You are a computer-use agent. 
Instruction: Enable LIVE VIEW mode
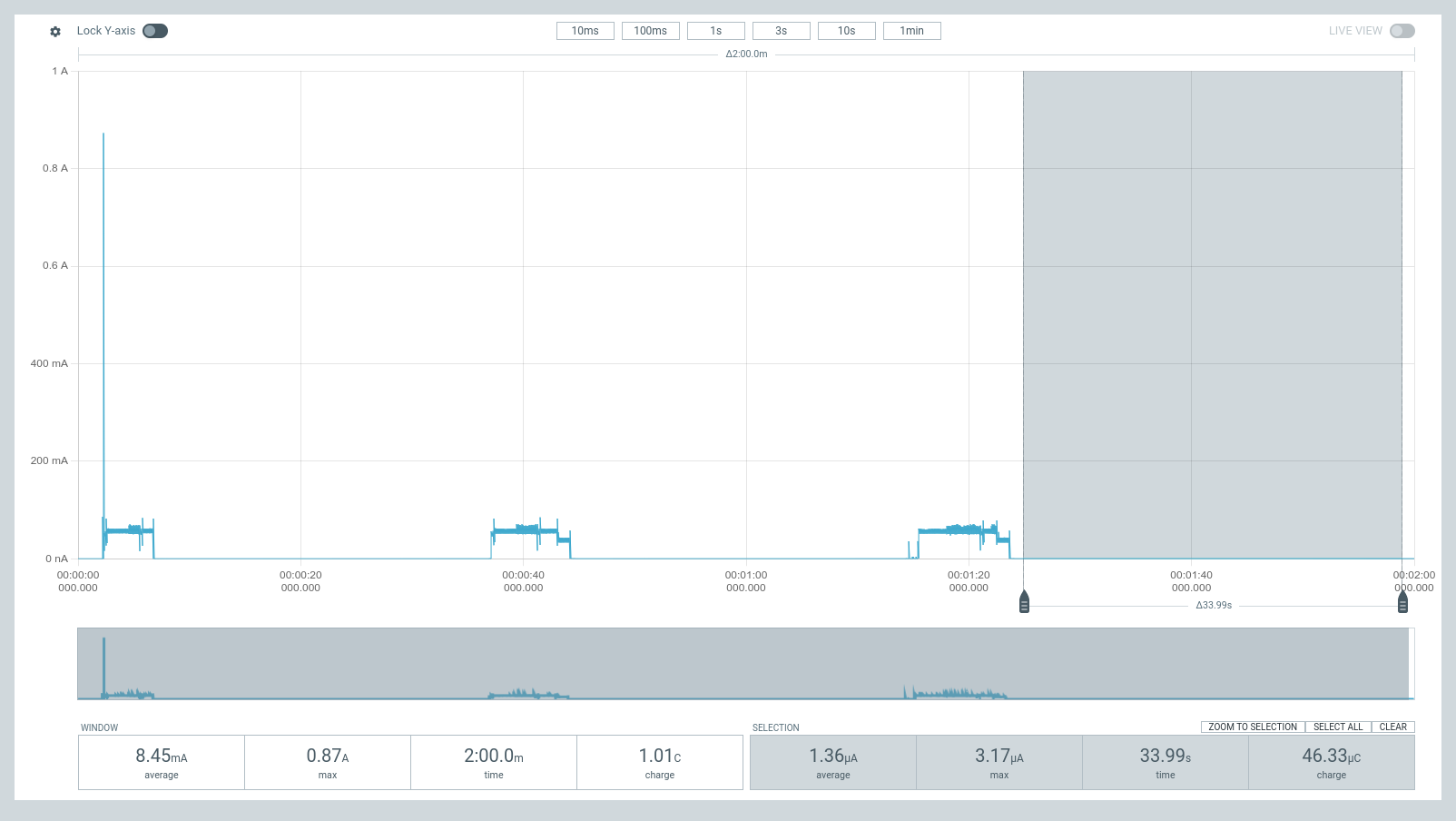tap(1402, 30)
